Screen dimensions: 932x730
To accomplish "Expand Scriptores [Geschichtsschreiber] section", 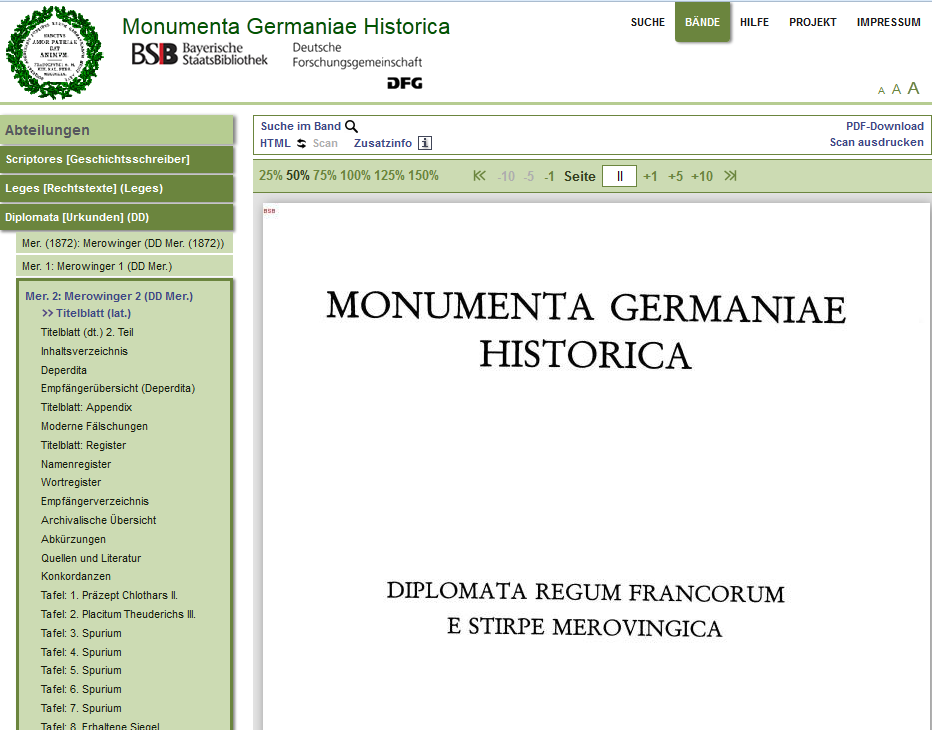I will pos(116,159).
